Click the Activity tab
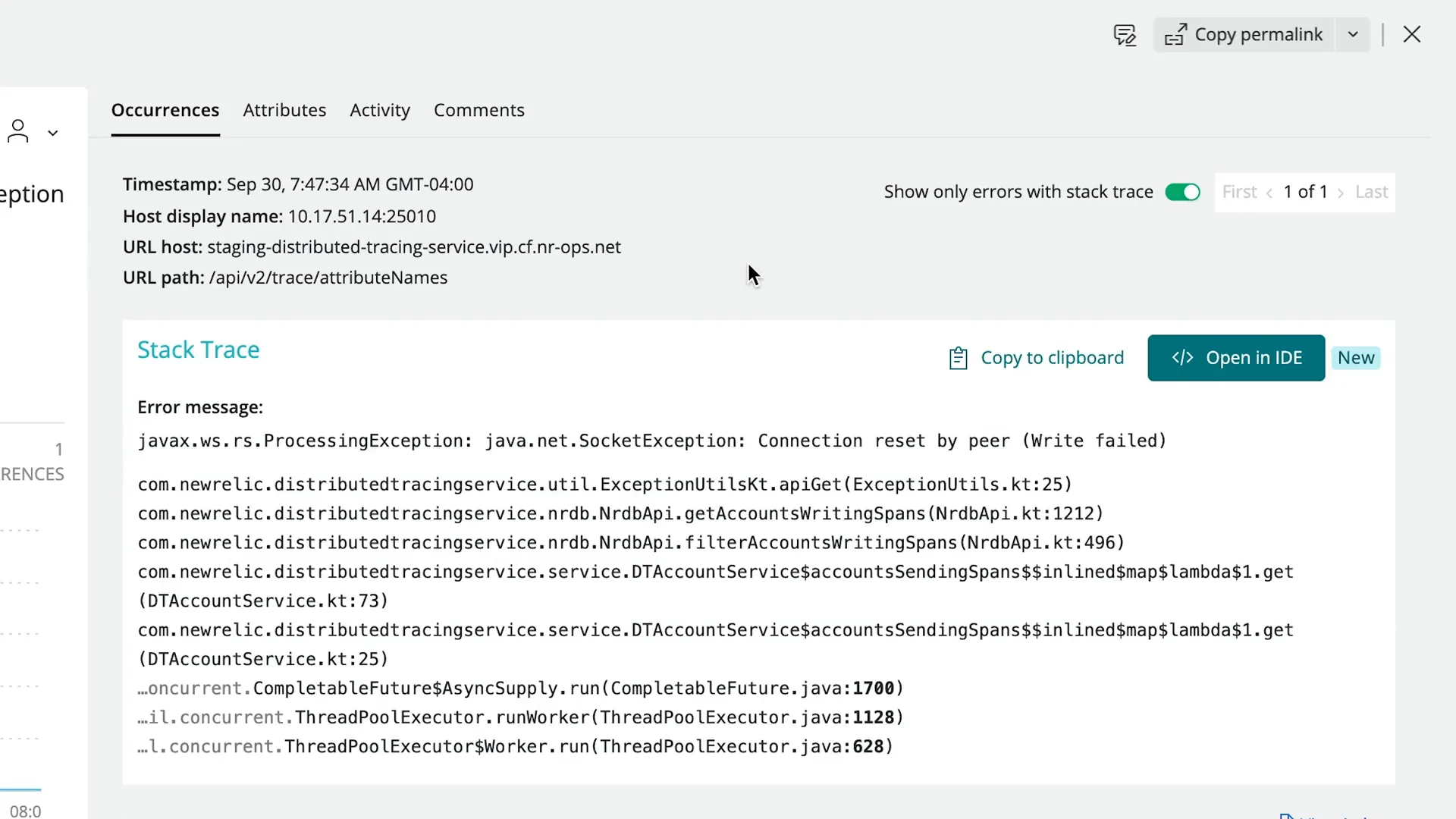The width and height of the screenshot is (1456, 819). [x=380, y=110]
